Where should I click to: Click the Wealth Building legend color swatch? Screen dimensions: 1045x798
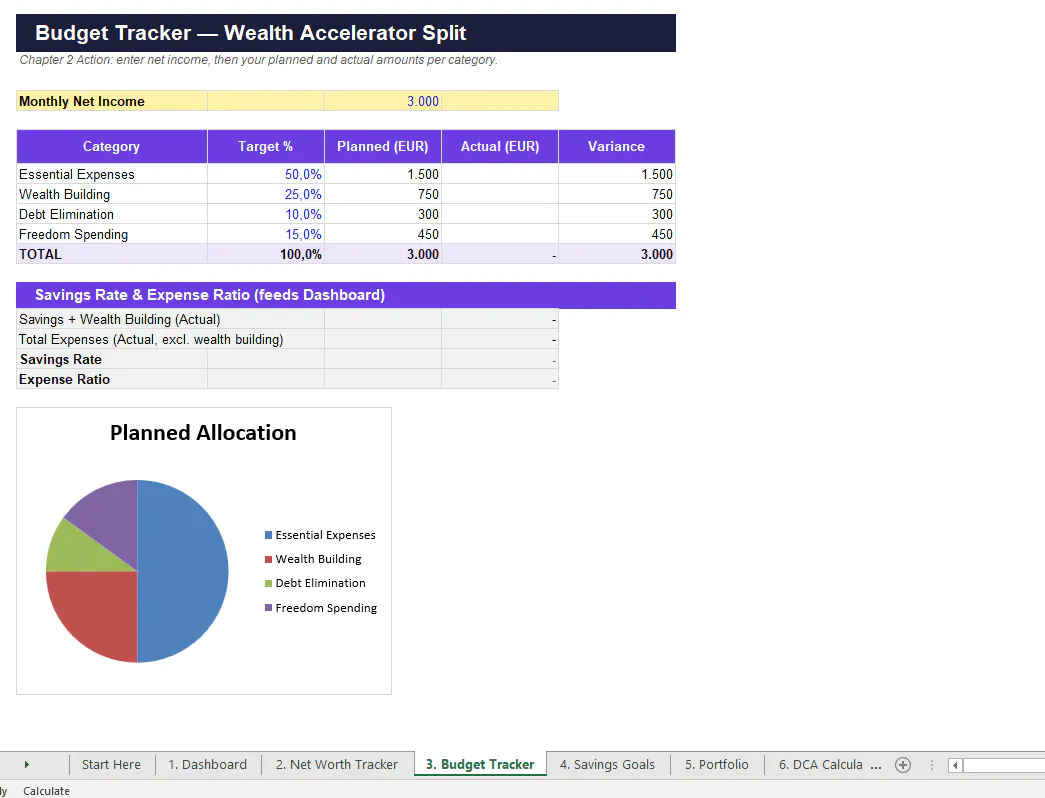(269, 559)
